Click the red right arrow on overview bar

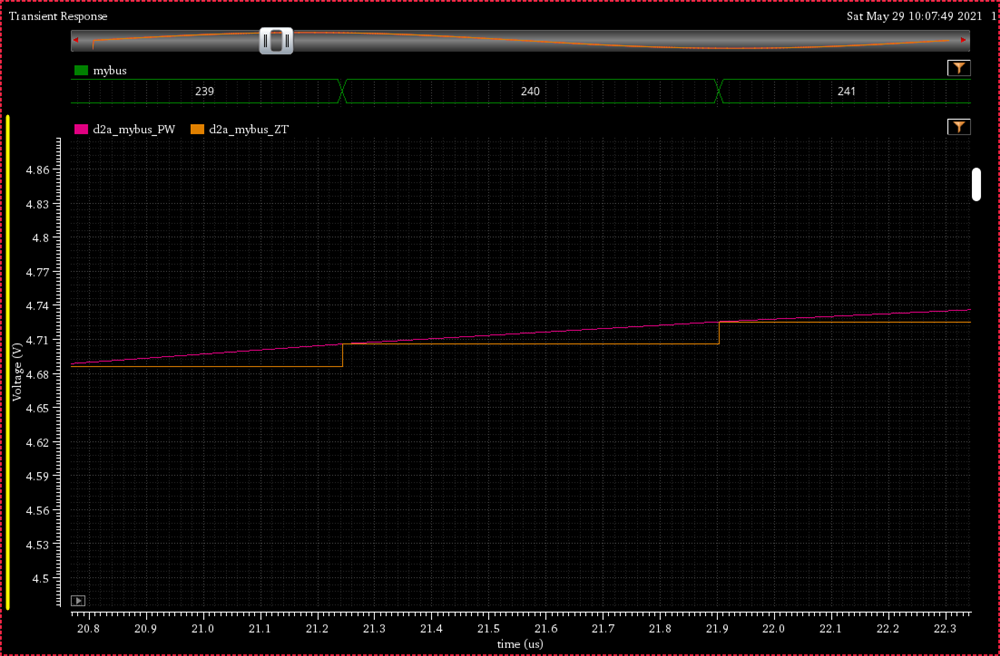(x=964, y=40)
